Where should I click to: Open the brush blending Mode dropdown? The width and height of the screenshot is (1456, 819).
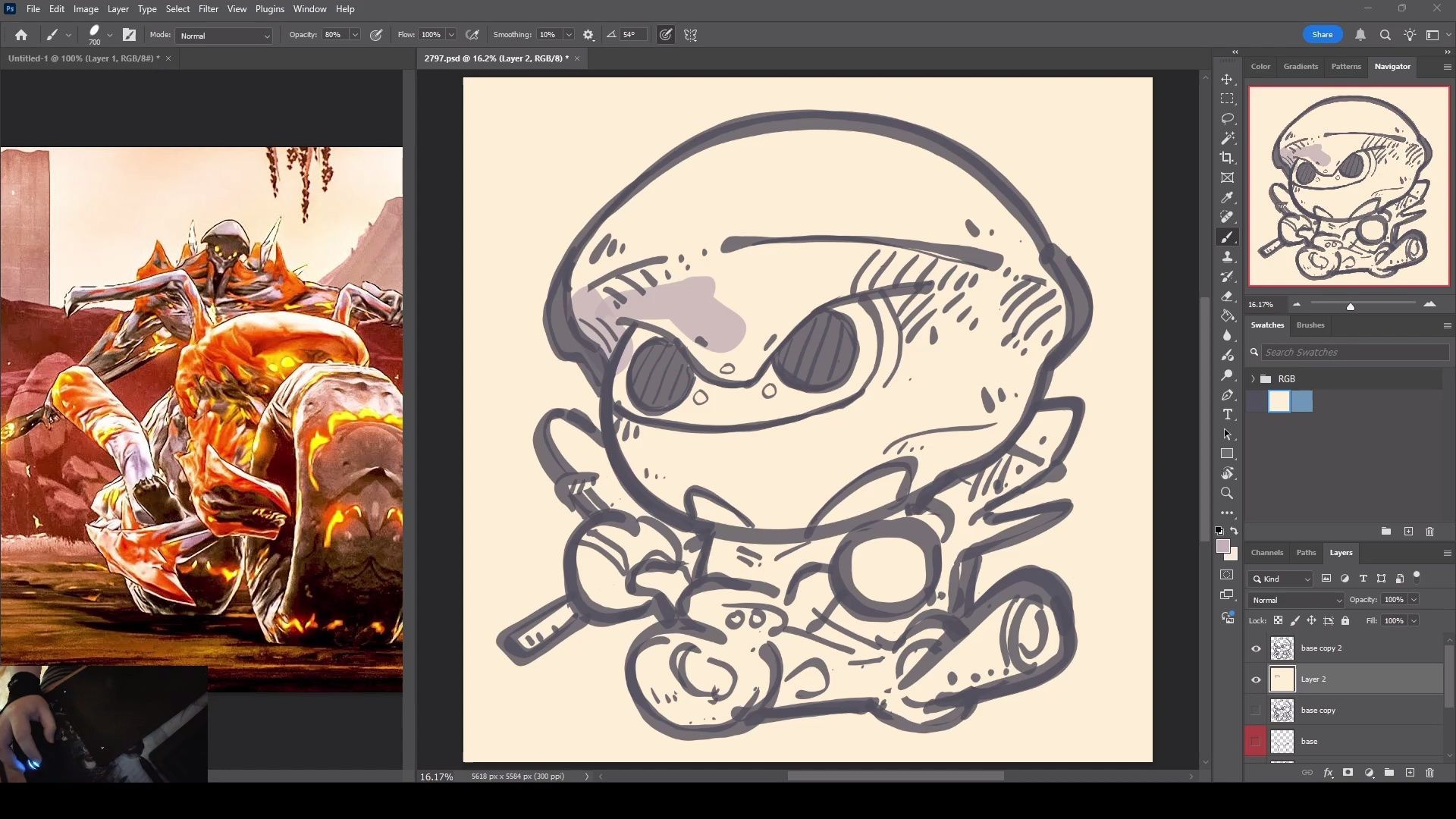pyautogui.click(x=224, y=36)
